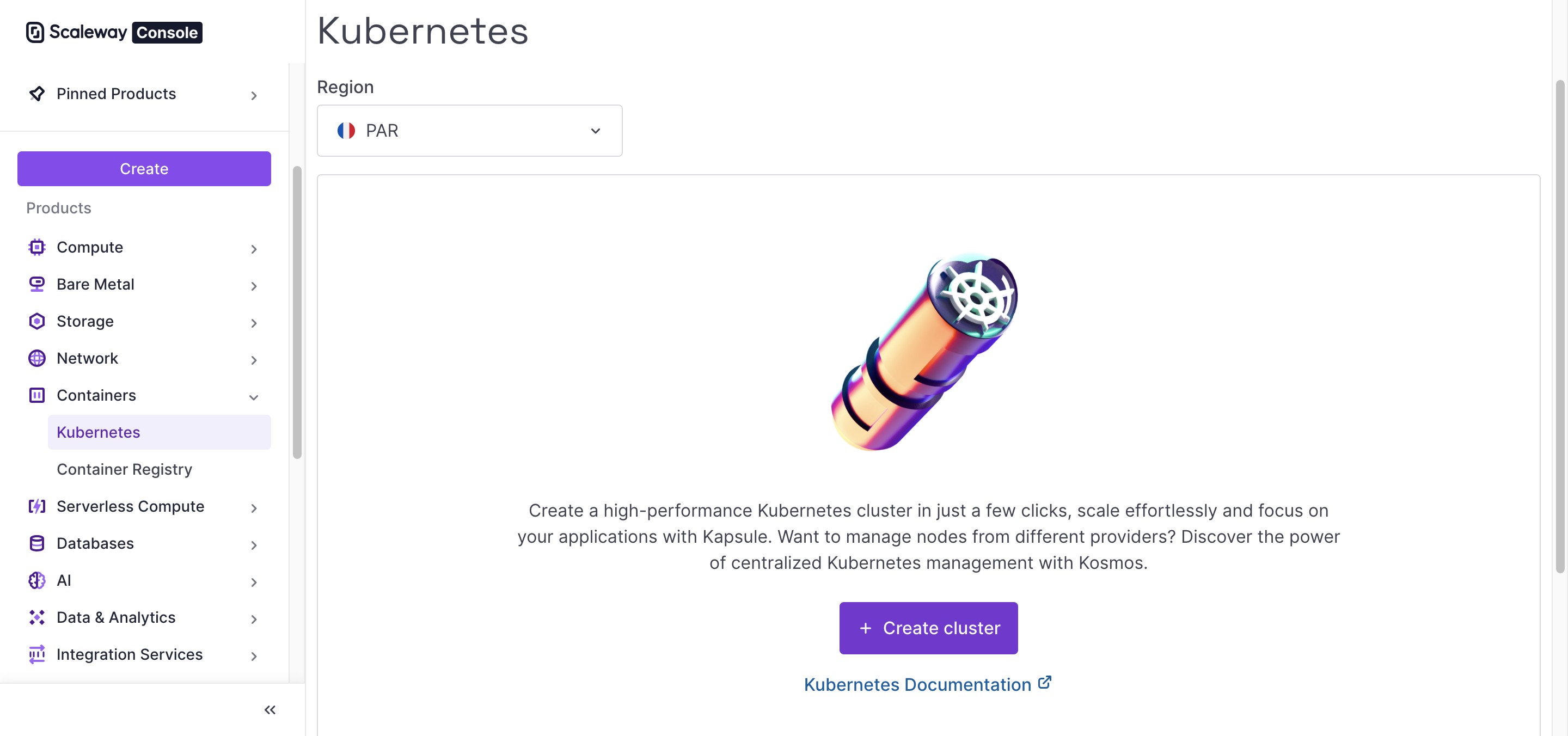Collapse the sidebar with the double-chevron icon

click(x=269, y=710)
